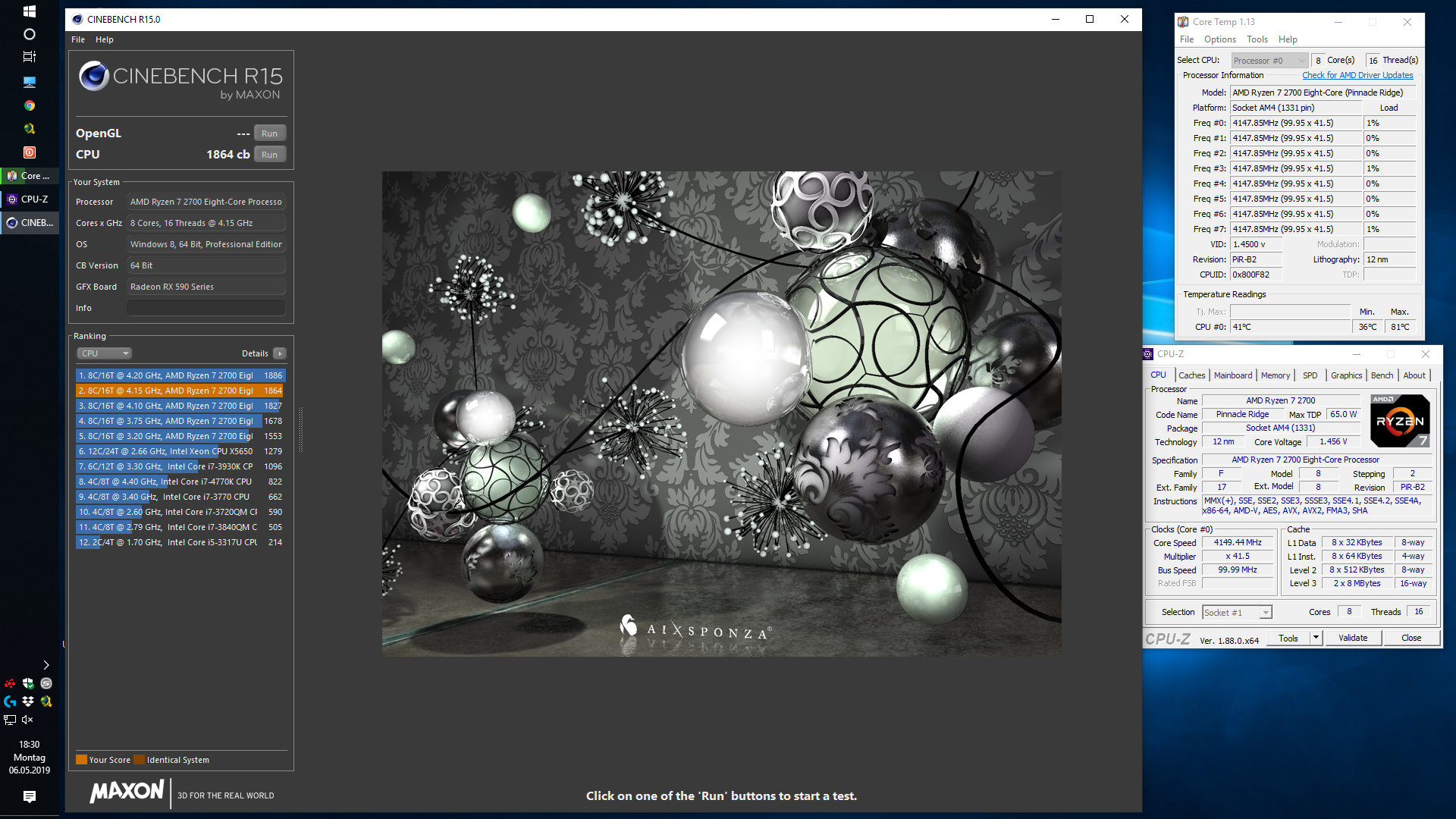Expand the hidden tray icons chevron
The height and width of the screenshot is (819, 1456).
pyautogui.click(x=46, y=665)
